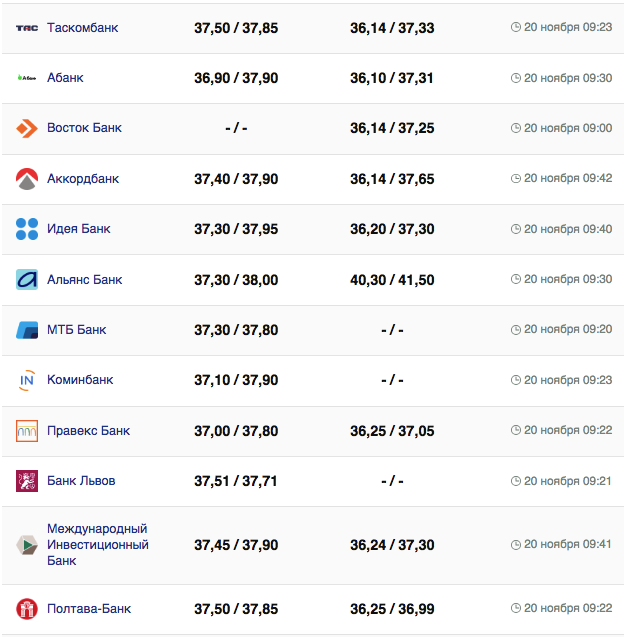Click the МТБ Банк logo icon
Screen dimensions: 624x637
click(27, 330)
